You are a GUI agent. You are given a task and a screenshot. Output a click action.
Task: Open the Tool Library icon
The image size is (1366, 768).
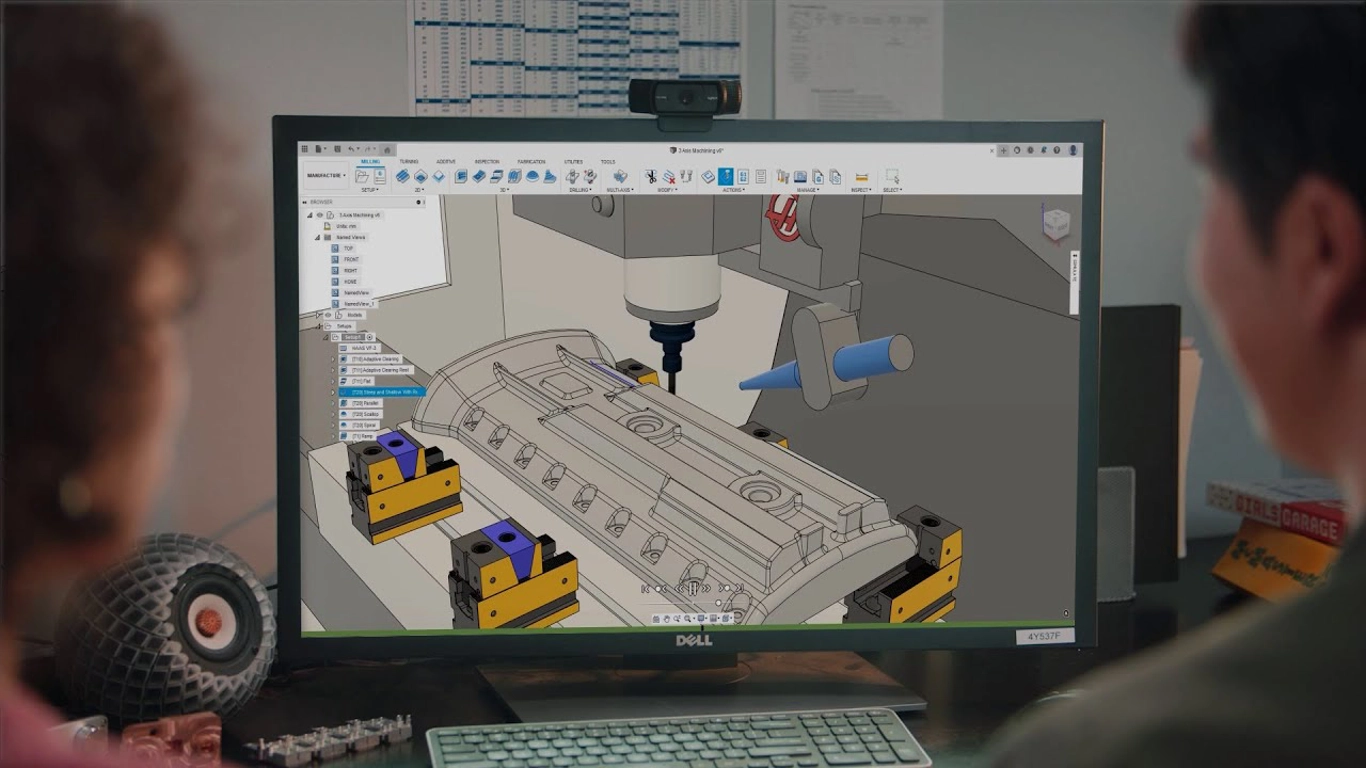tap(783, 177)
